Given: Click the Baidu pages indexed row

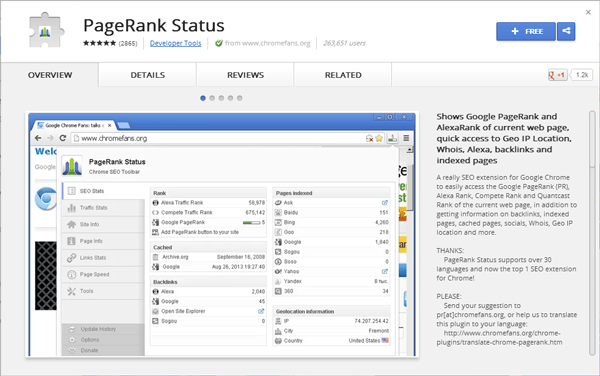Looking at the screenshot, I should [332, 213].
